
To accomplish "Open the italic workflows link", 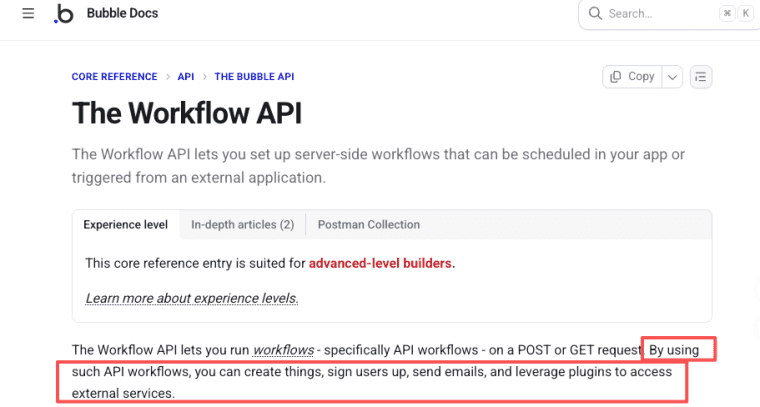I will pos(283,350).
